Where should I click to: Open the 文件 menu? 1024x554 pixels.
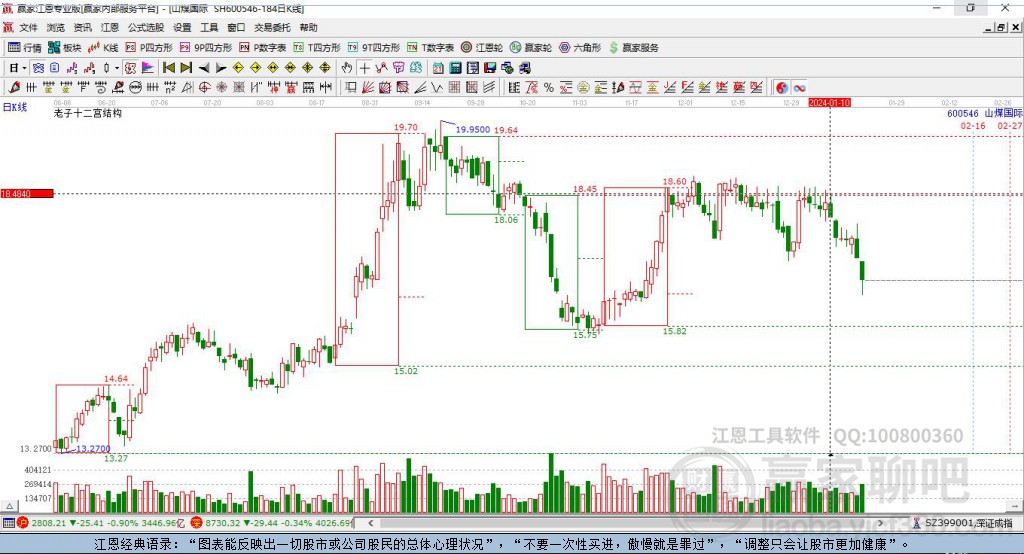point(28,27)
